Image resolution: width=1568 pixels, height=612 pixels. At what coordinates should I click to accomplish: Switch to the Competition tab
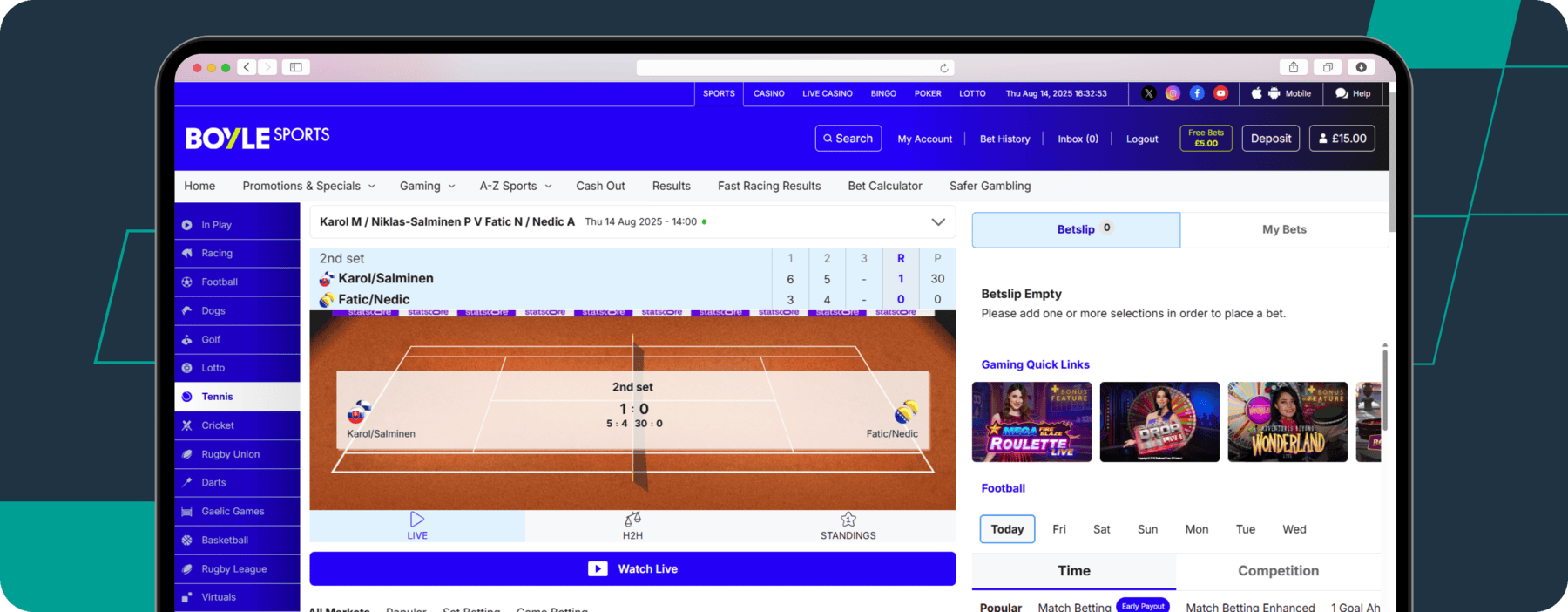(1278, 571)
